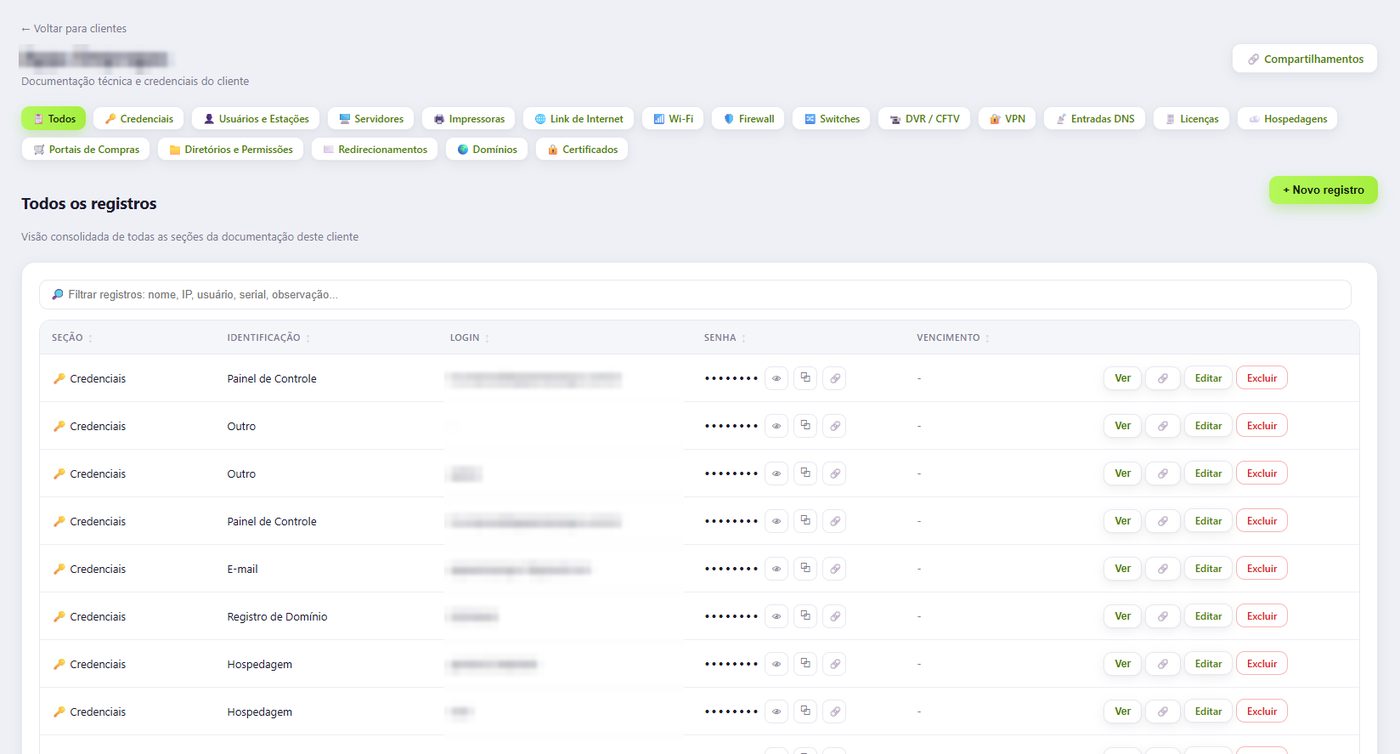
Task: Select the Link de Internet tab
Action: [579, 119]
